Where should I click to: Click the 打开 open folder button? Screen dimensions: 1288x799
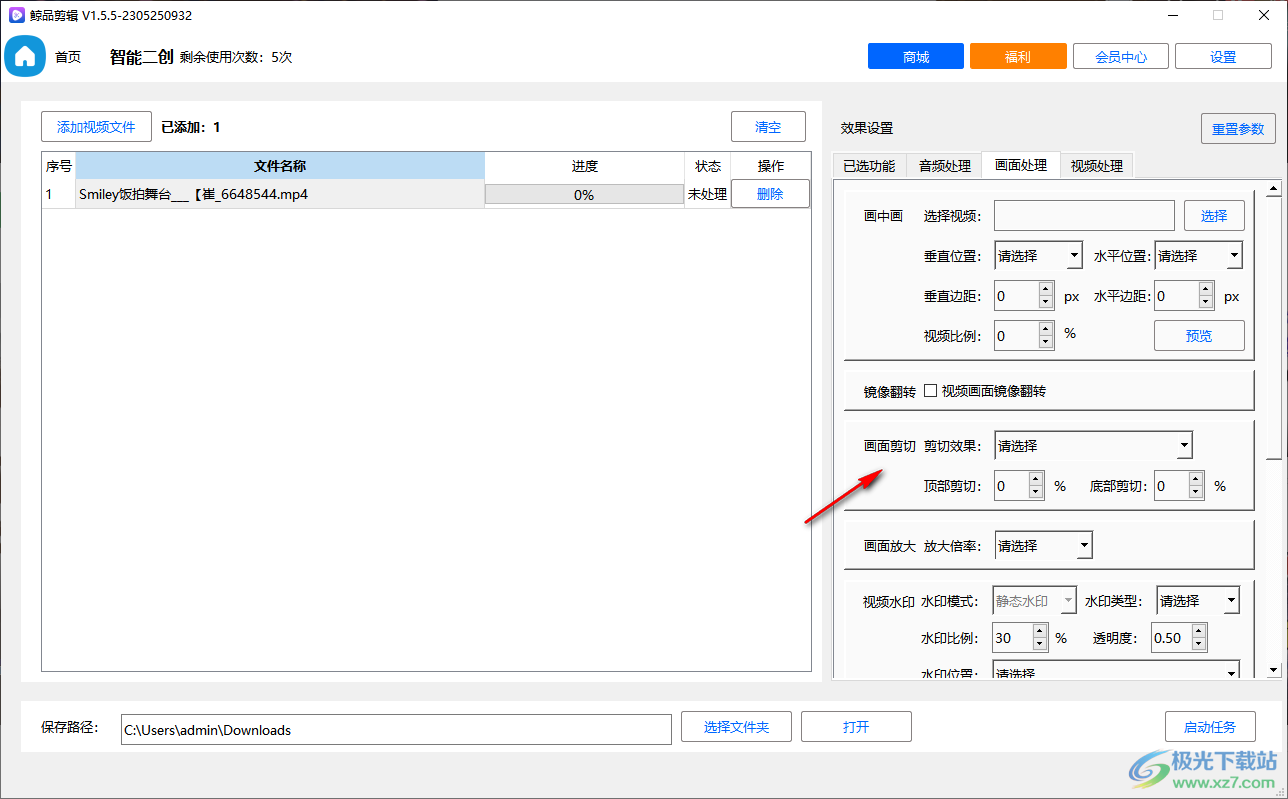point(856,727)
